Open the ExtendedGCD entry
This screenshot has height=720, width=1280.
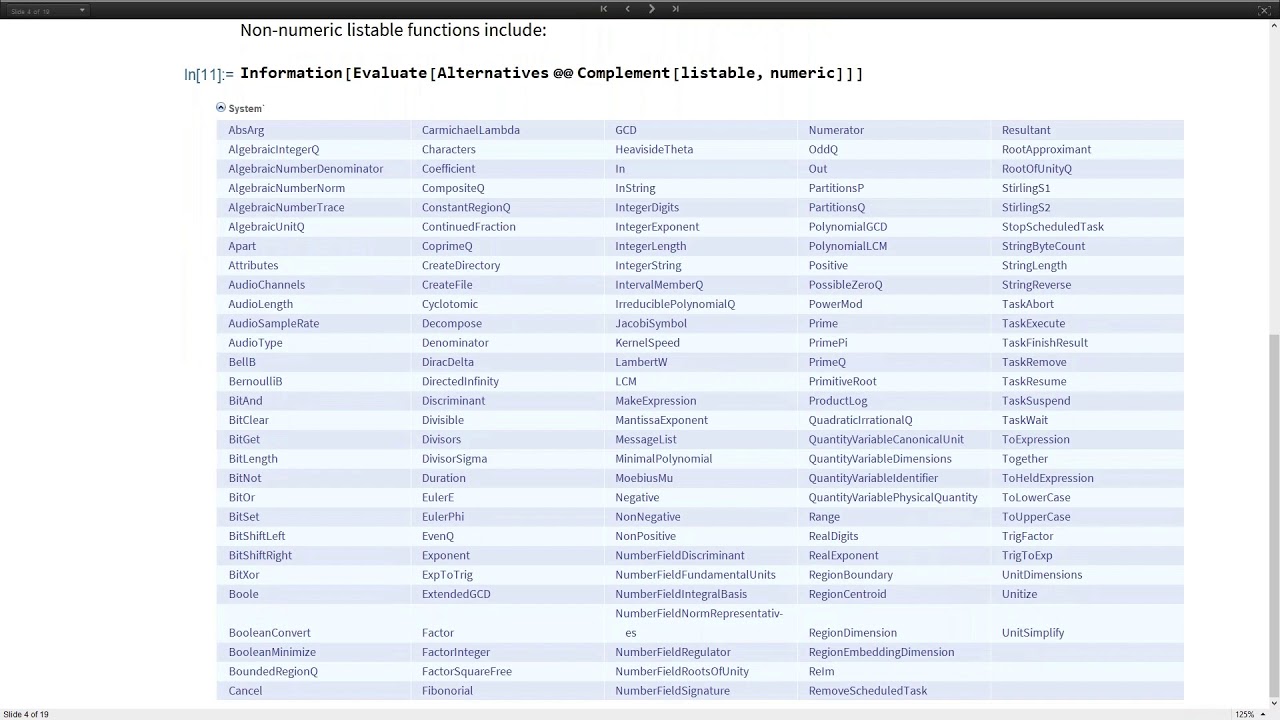(x=456, y=594)
